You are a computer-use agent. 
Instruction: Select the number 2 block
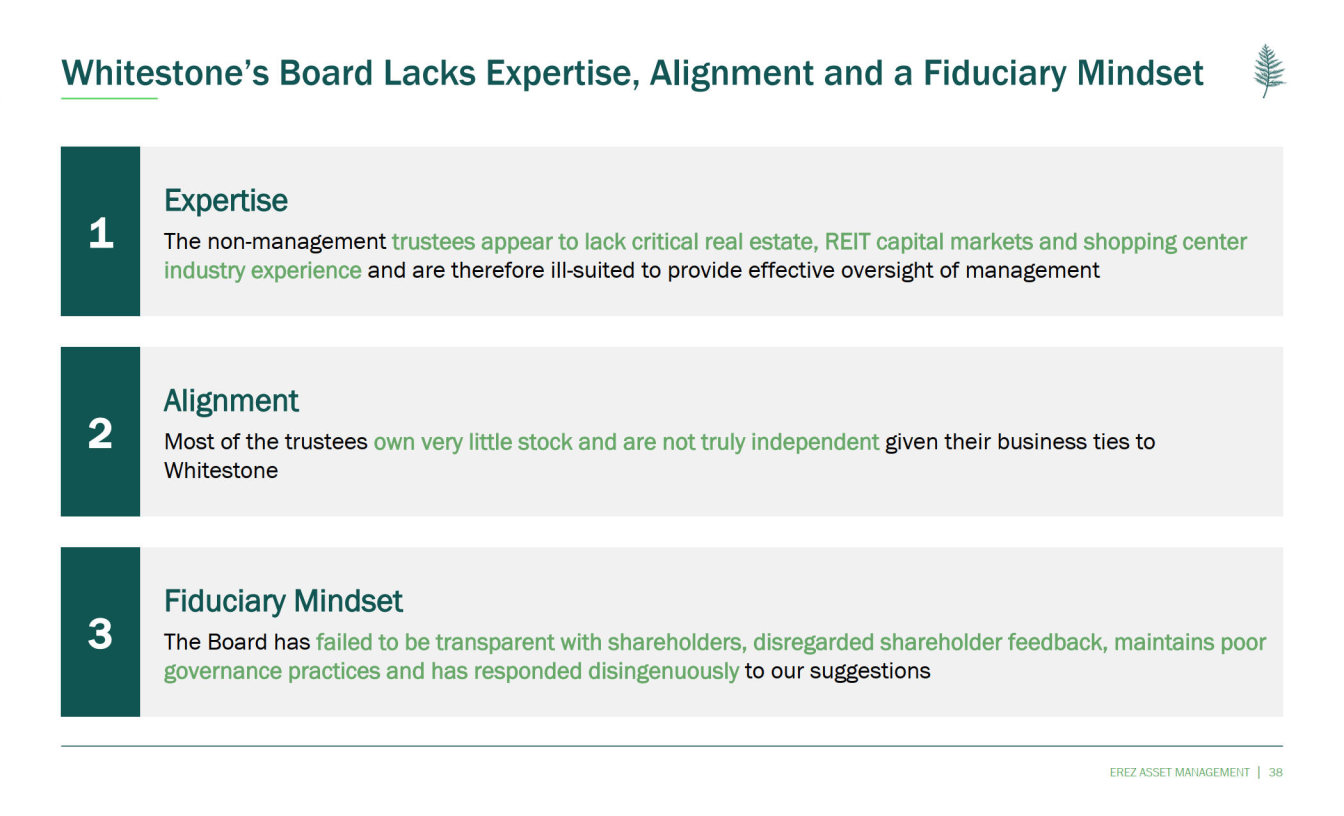(x=100, y=432)
